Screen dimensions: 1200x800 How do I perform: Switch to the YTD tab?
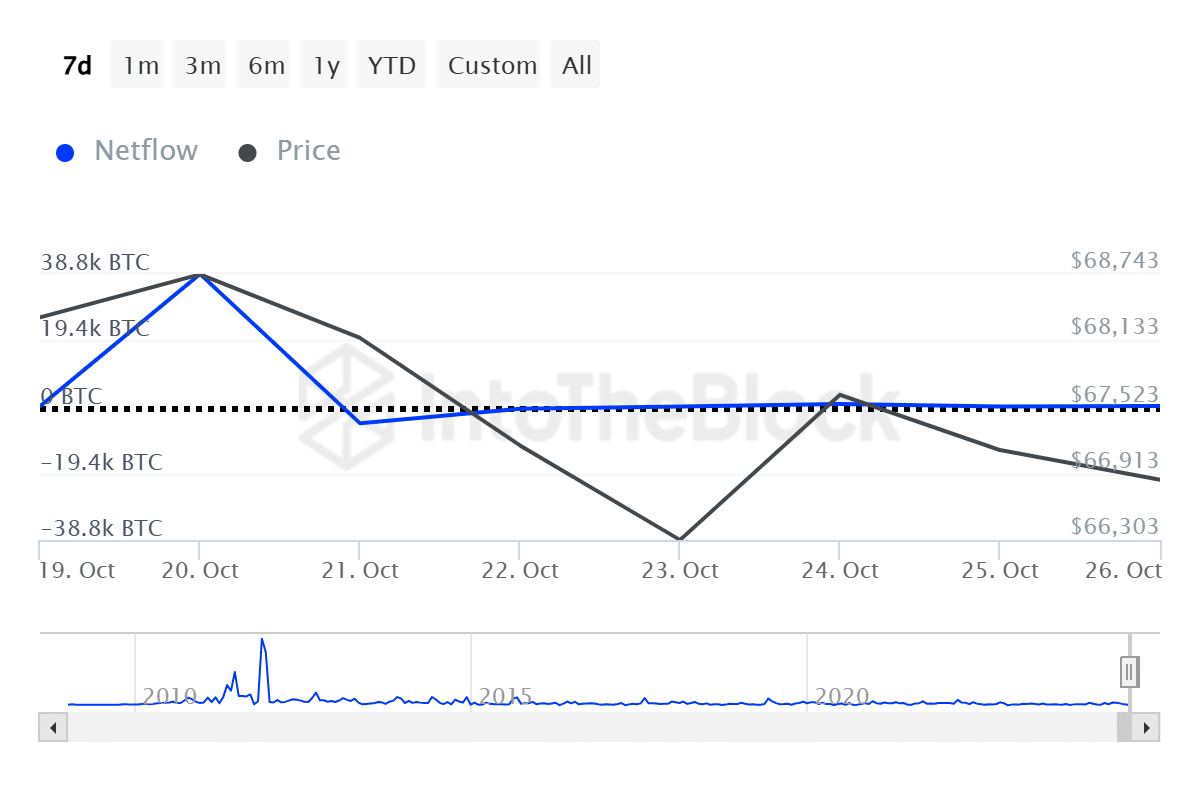click(391, 64)
